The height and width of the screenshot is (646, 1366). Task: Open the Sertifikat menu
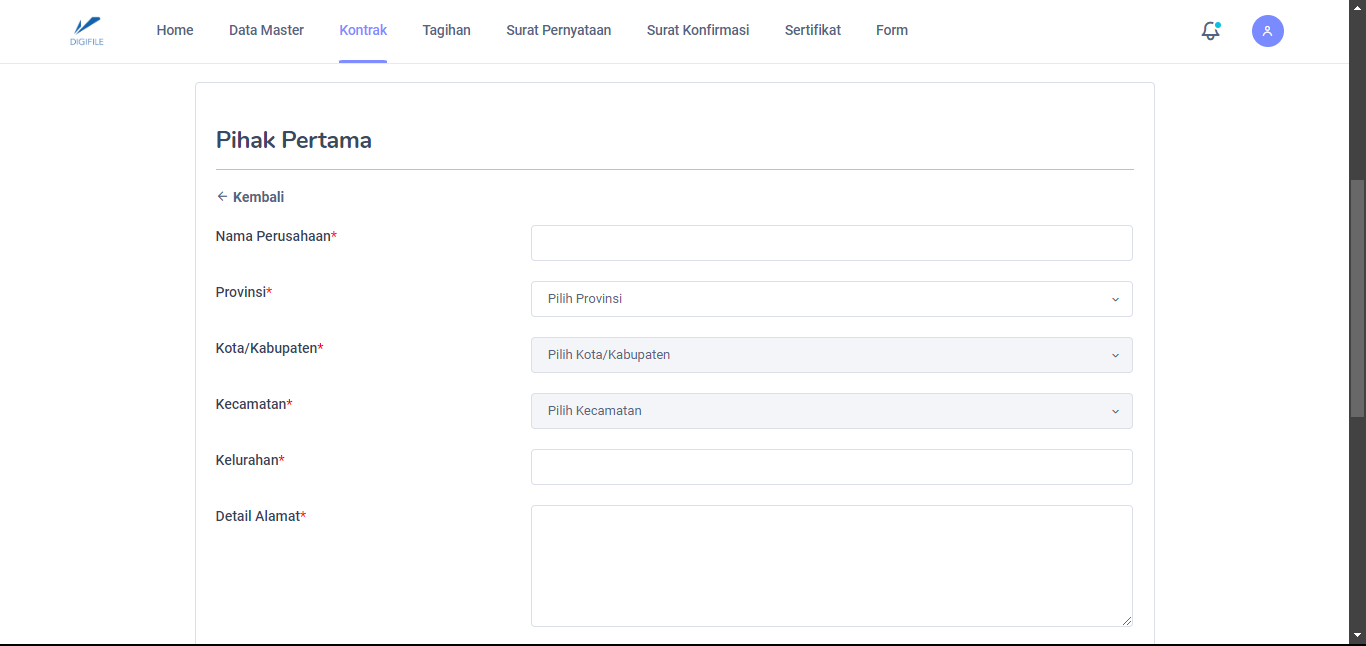click(812, 30)
